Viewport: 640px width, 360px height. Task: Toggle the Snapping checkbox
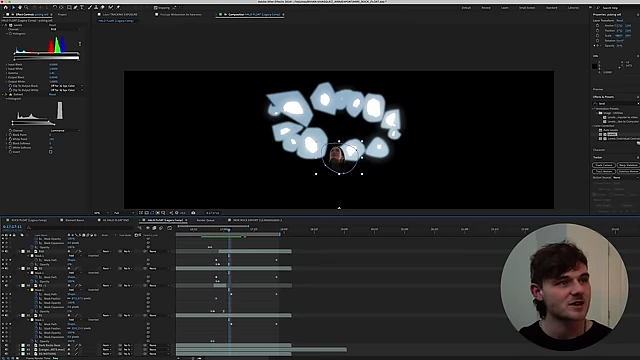click(x=156, y=8)
